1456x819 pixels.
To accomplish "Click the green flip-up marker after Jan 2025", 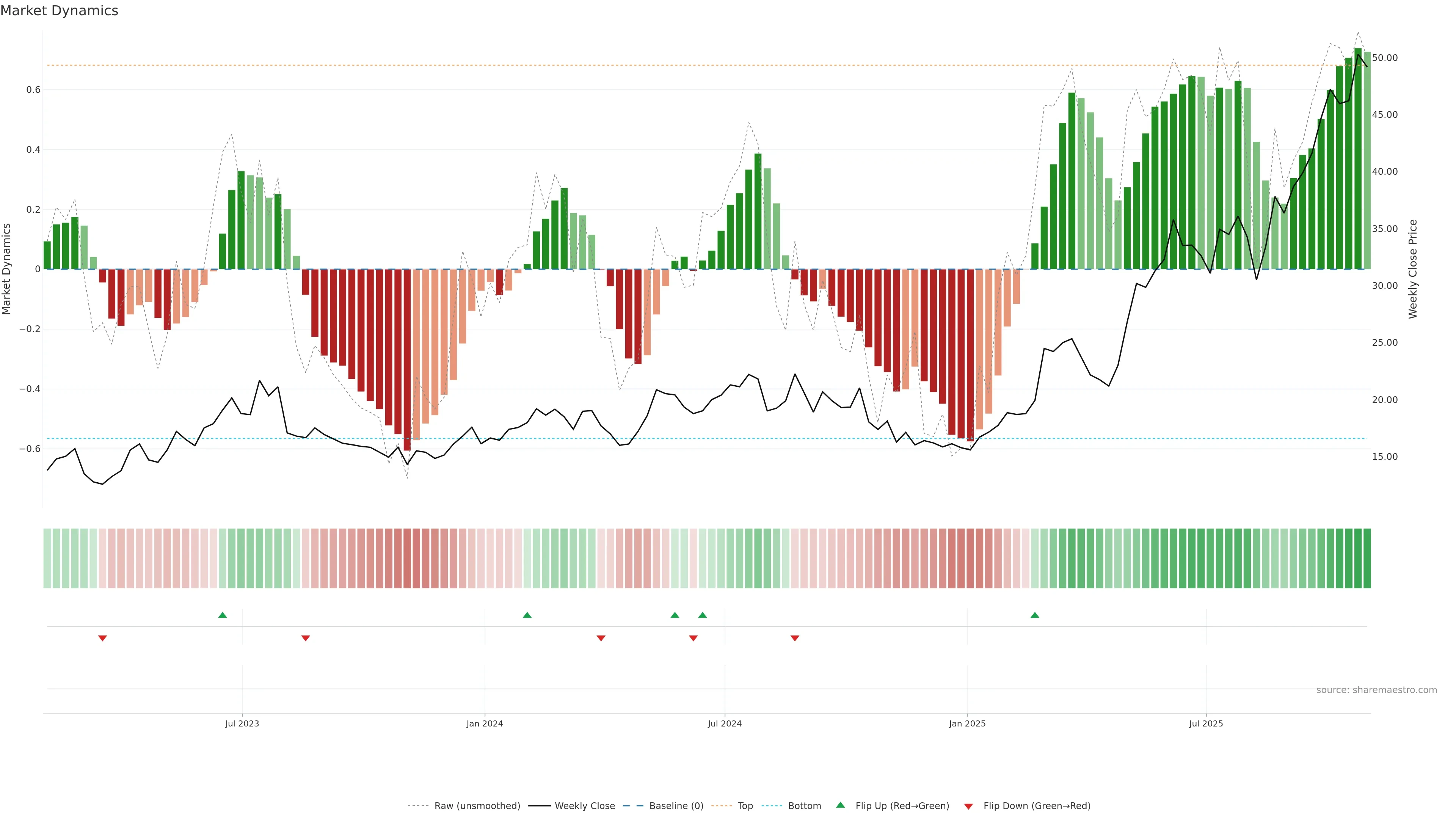I will pos(1034,615).
